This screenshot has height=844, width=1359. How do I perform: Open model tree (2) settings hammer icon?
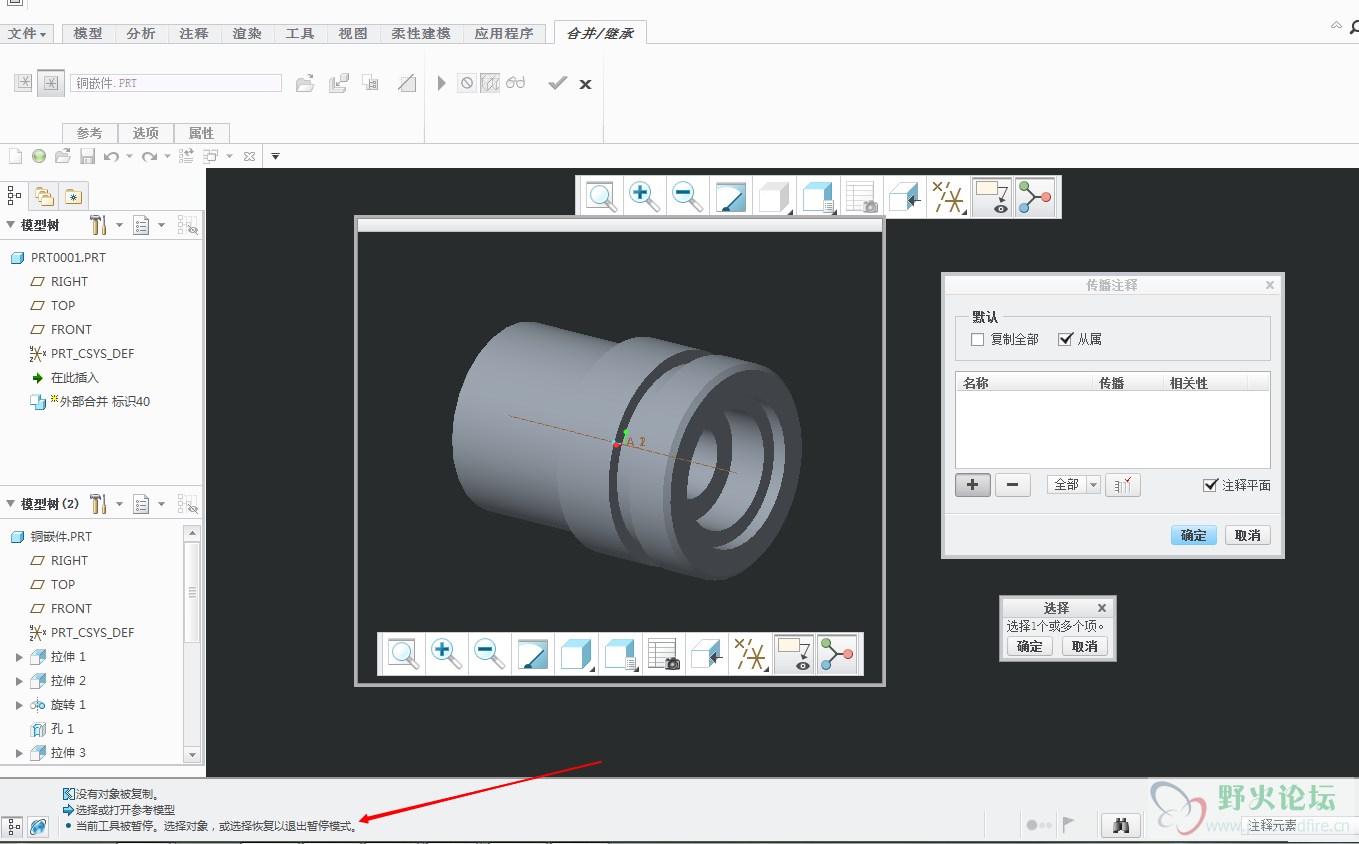[x=98, y=504]
